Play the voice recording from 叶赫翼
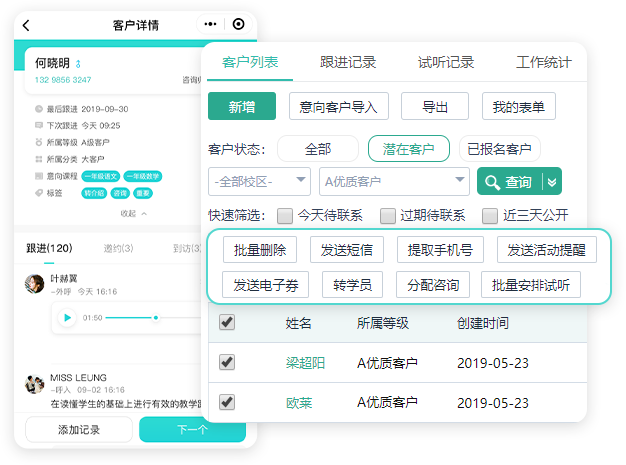This screenshot has height=465, width=626. click(x=67, y=318)
